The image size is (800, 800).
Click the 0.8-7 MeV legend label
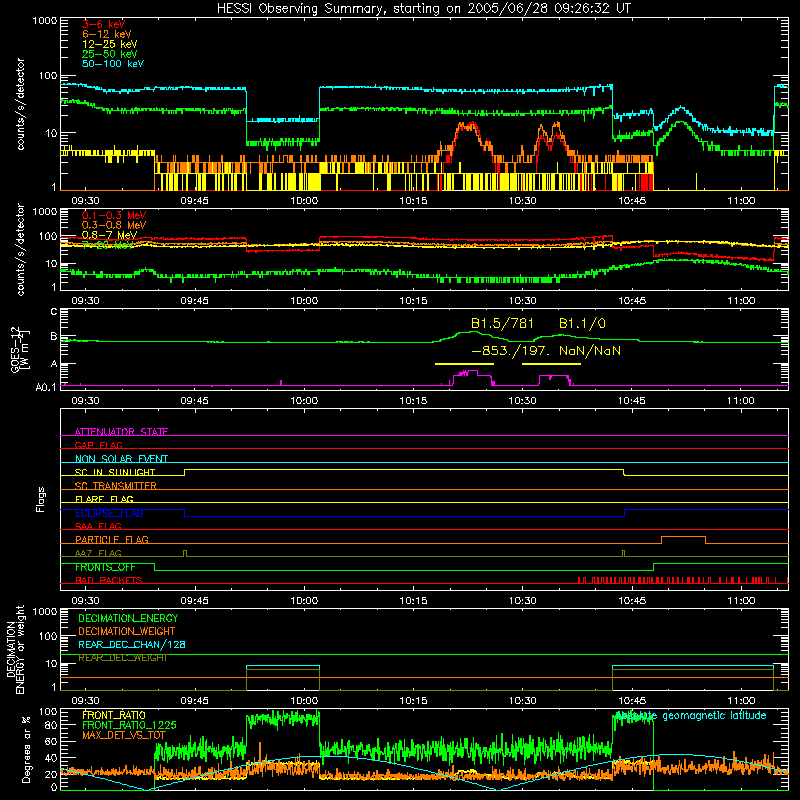(x=109, y=235)
